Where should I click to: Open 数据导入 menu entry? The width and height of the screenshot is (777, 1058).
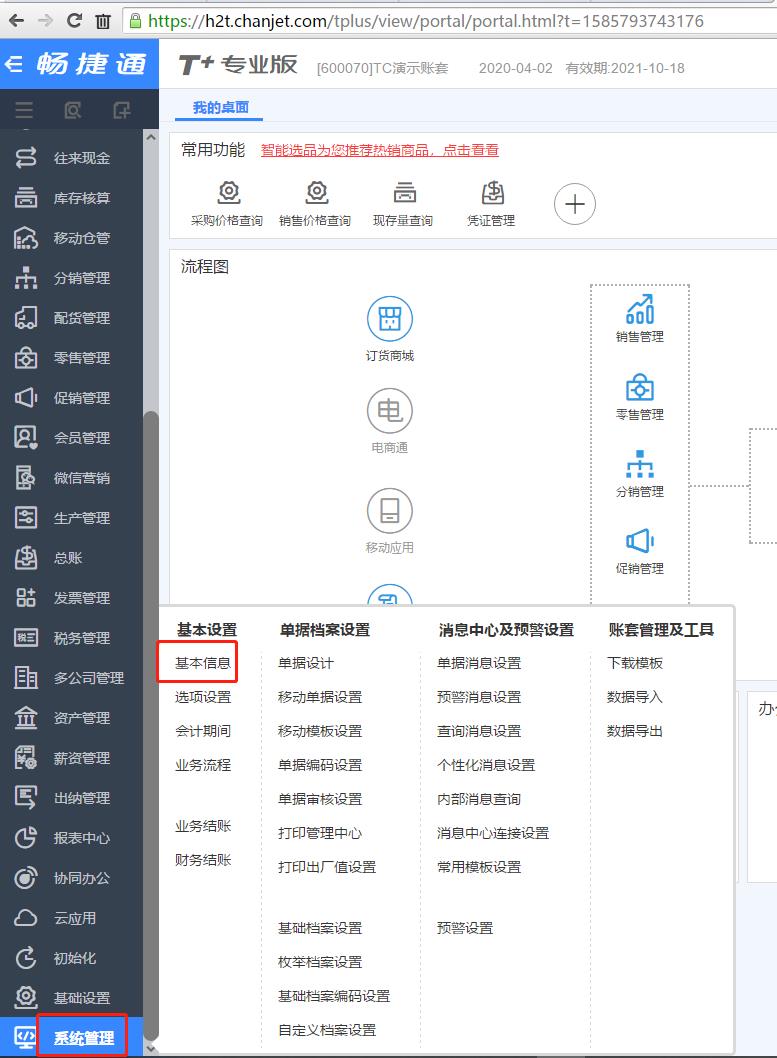click(x=635, y=697)
